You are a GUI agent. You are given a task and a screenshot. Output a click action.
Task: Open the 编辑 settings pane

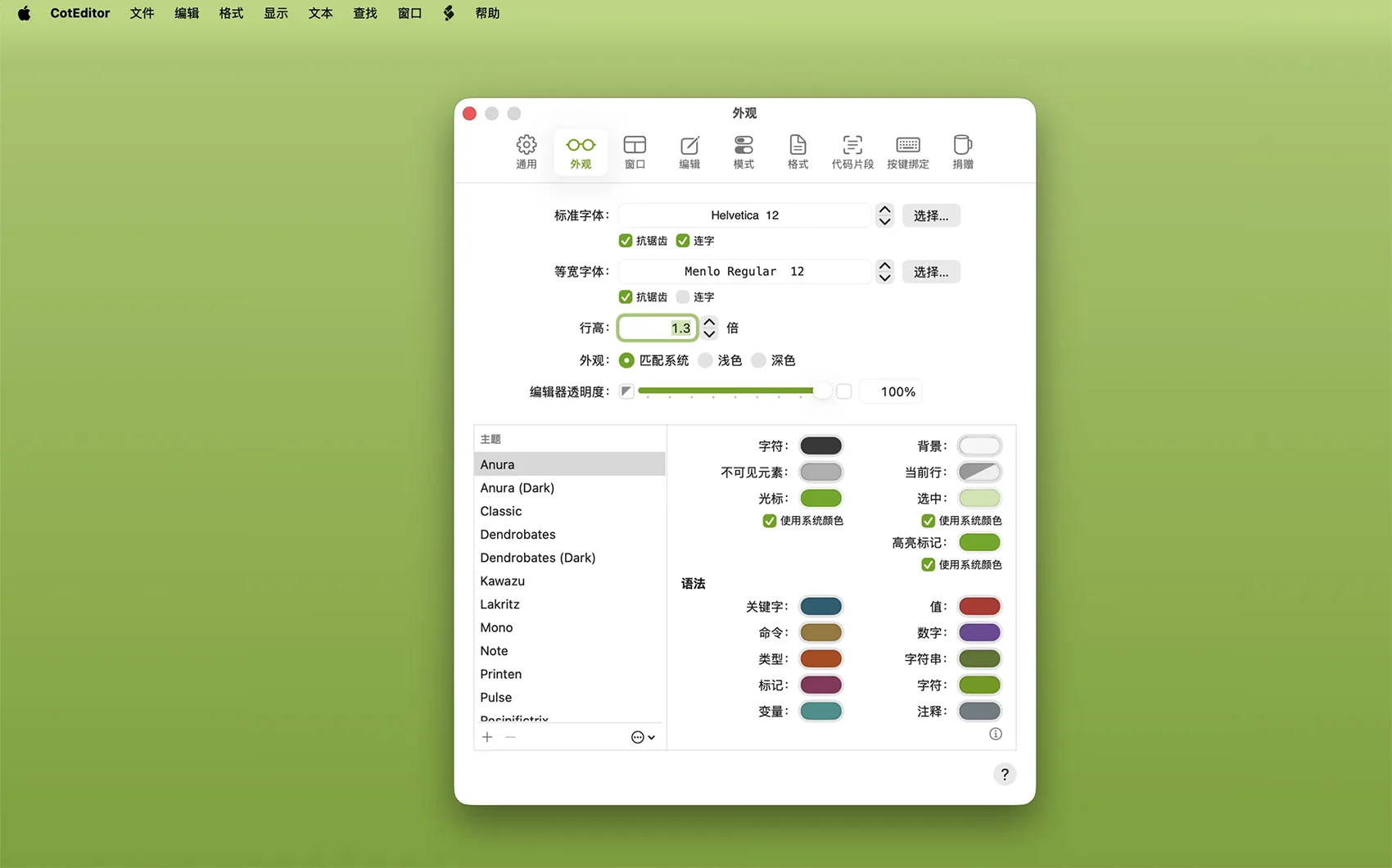[689, 152]
